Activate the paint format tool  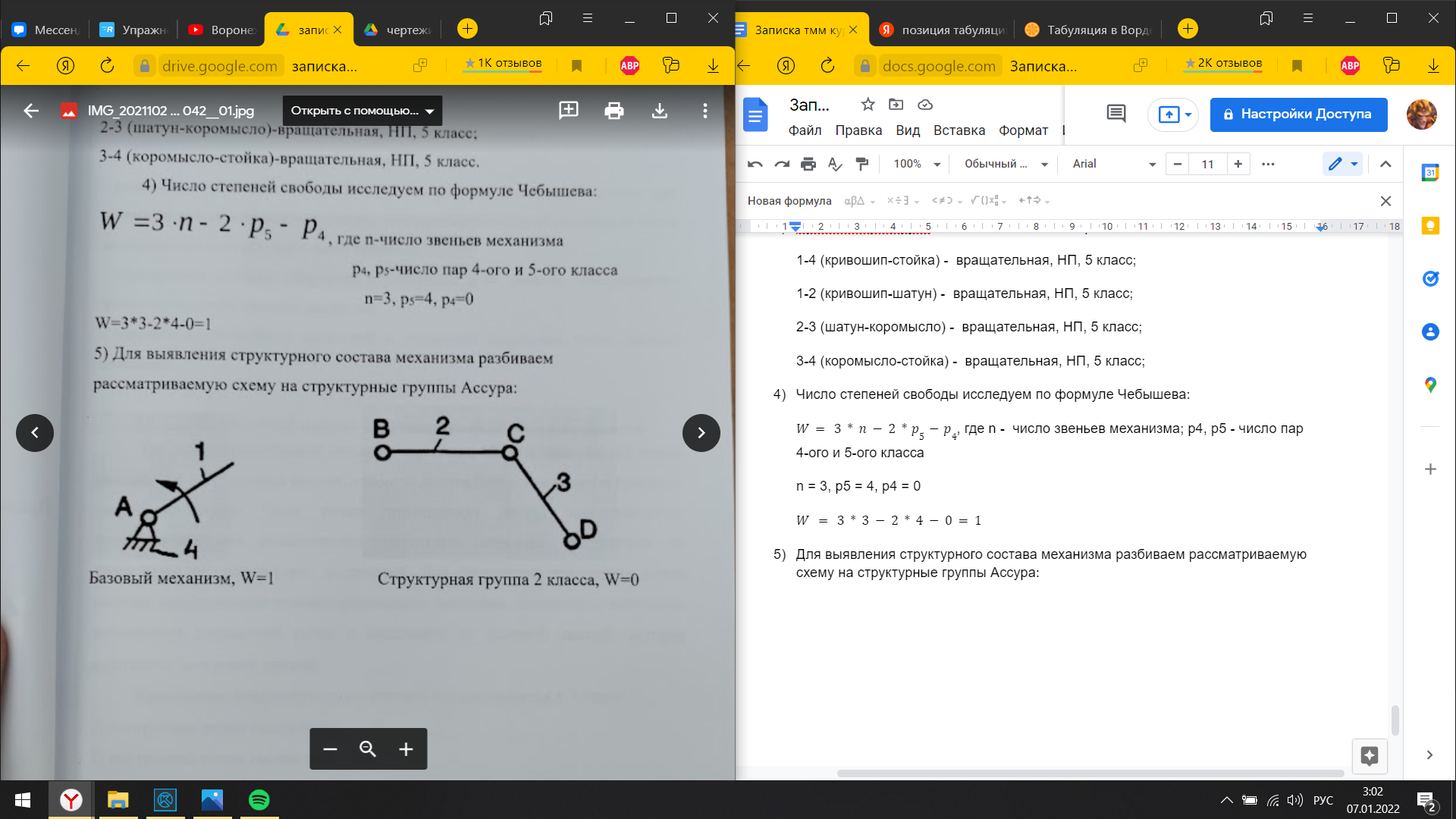(x=861, y=164)
